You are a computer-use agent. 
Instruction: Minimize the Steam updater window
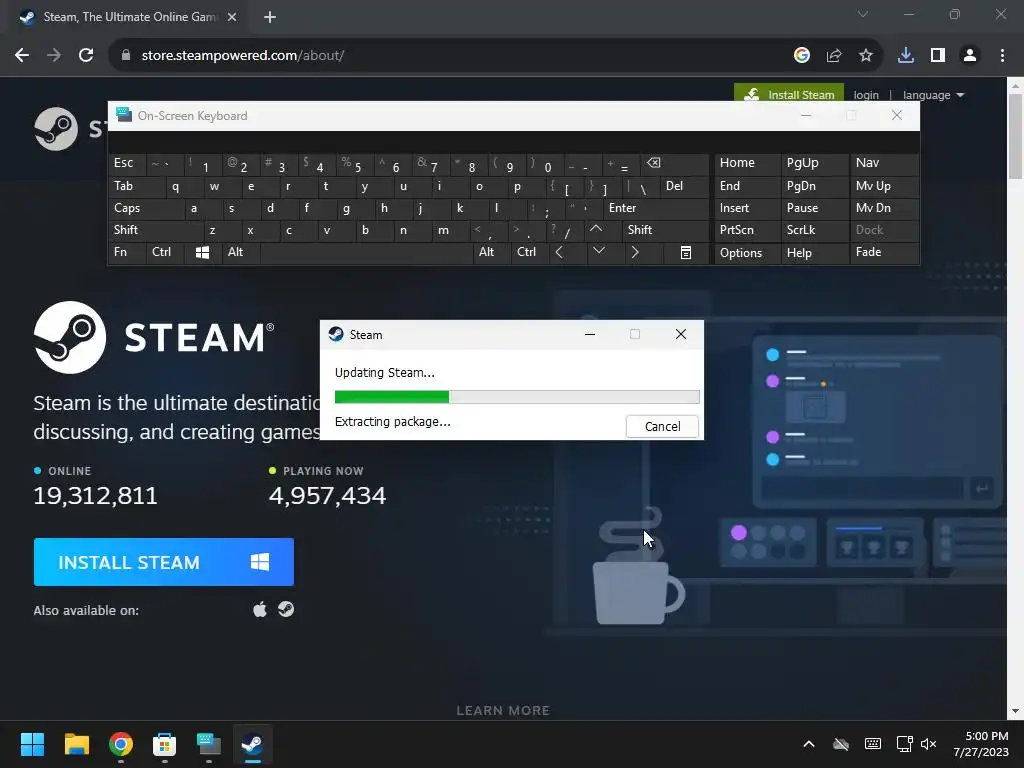[590, 334]
